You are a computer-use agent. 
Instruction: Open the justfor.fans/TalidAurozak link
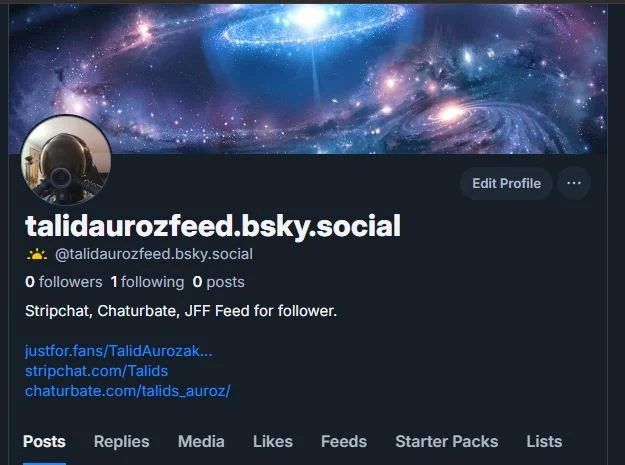[x=118, y=351]
